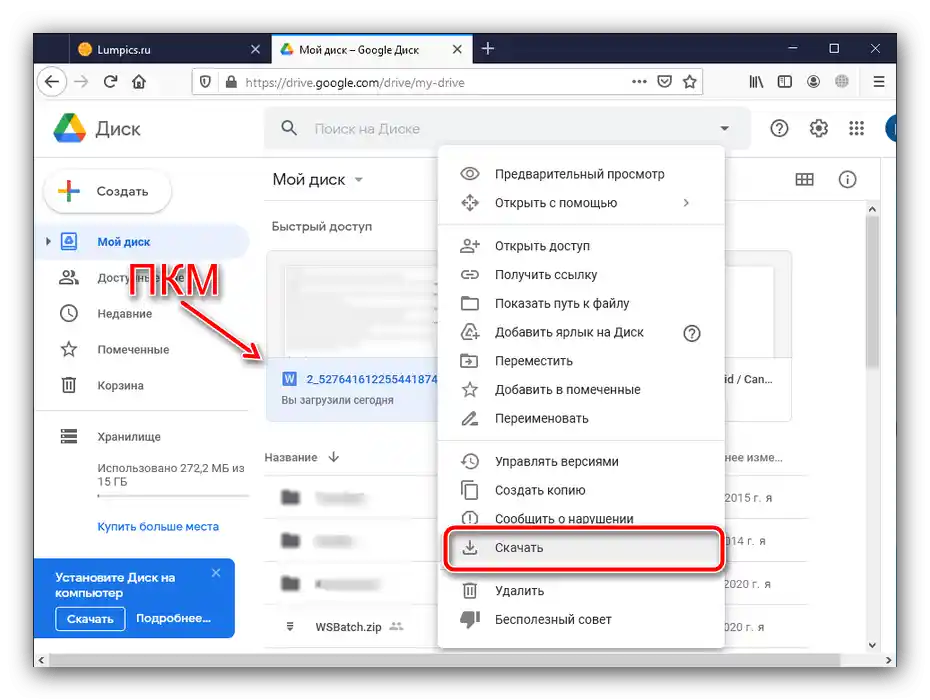Expand Открыть с помощью submenu

(x=686, y=203)
